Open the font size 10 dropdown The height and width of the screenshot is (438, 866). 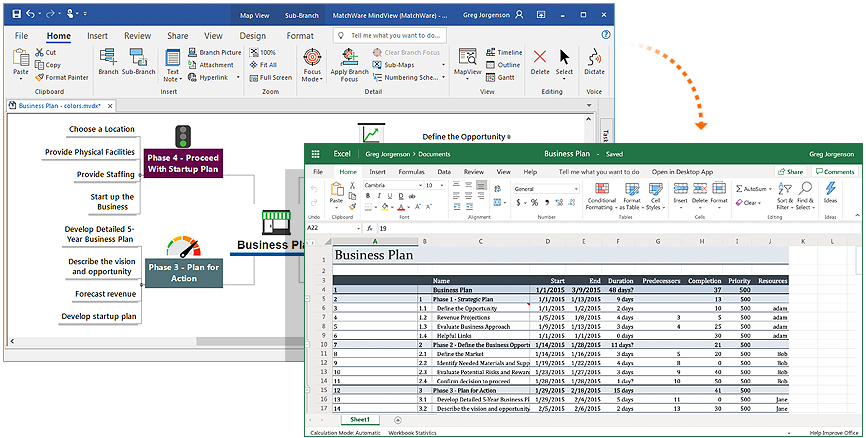[x=442, y=186]
